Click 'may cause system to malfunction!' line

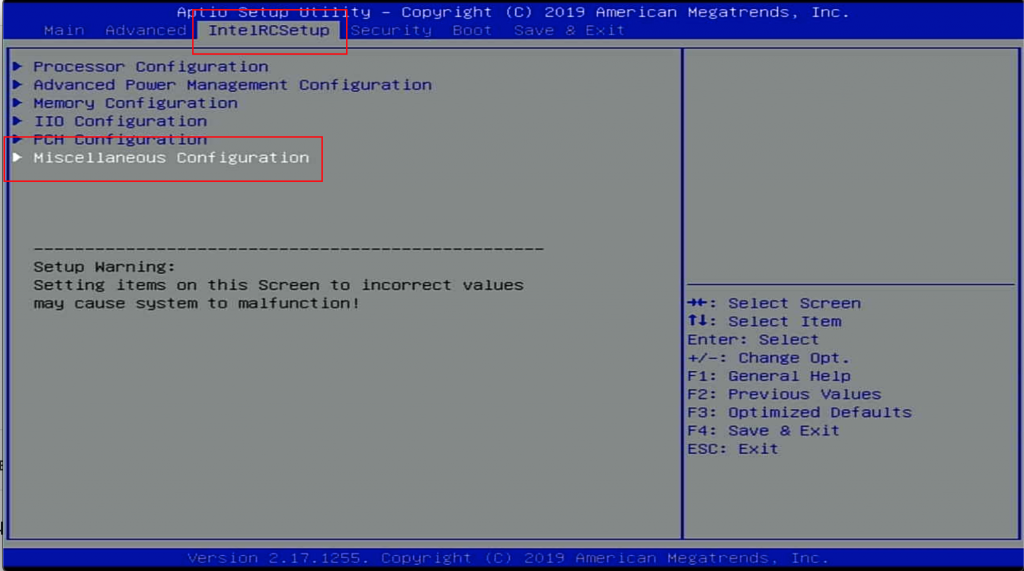point(197,304)
